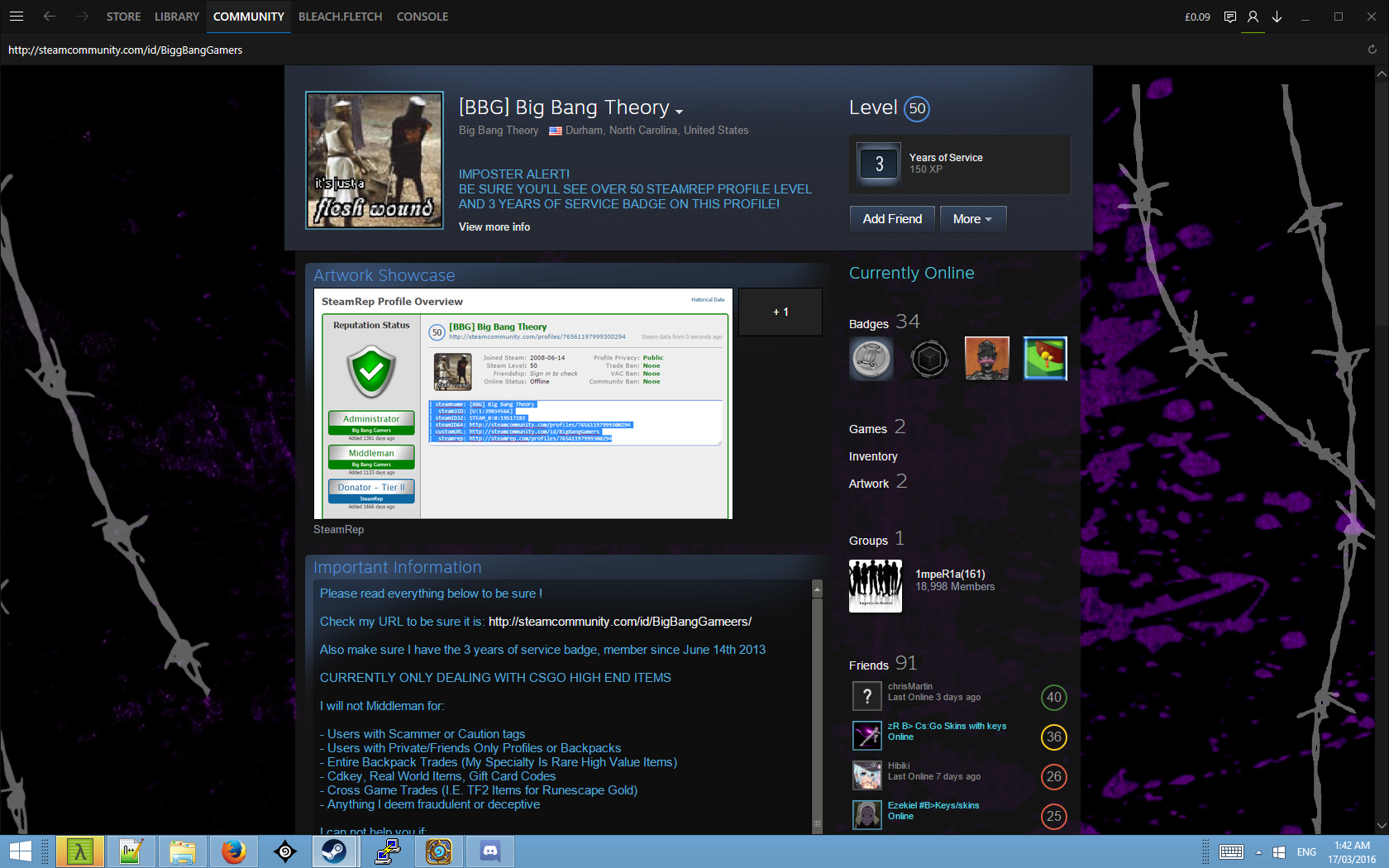Click the Add Friend button
The width and height of the screenshot is (1389, 868).
click(892, 219)
